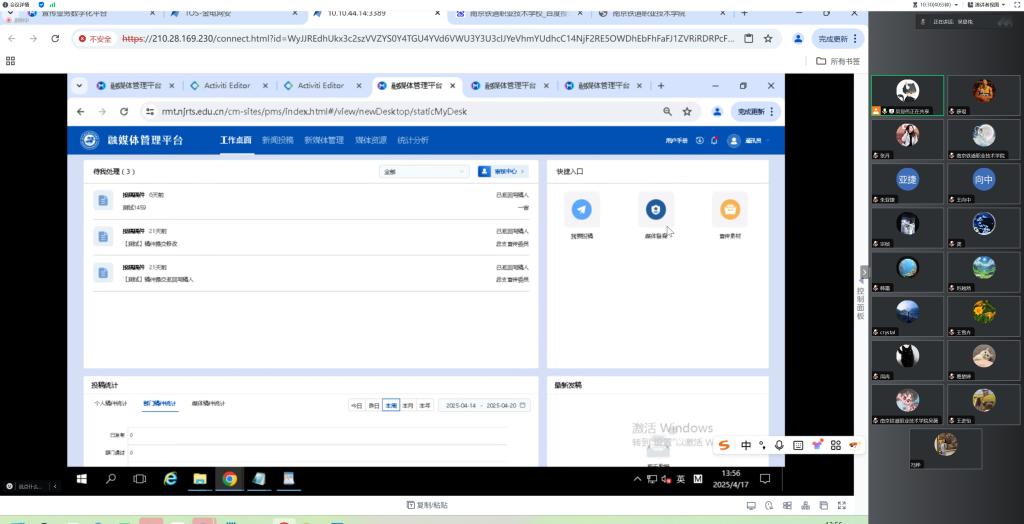This screenshot has height=524, width=1024.
Task: Switch to the 新闻投稿 navigation tab
Action: click(278, 140)
